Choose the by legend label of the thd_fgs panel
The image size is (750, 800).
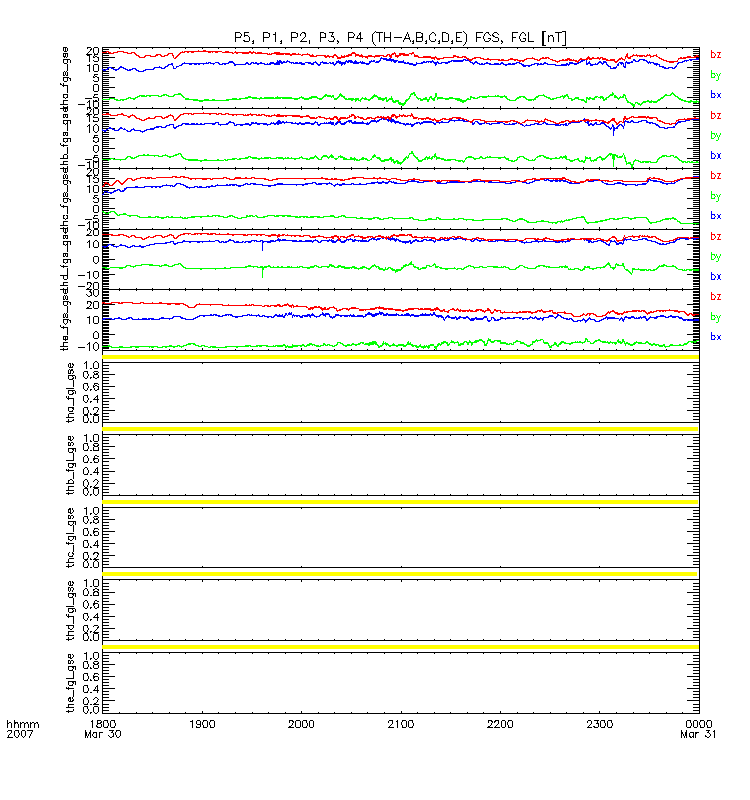point(715,257)
